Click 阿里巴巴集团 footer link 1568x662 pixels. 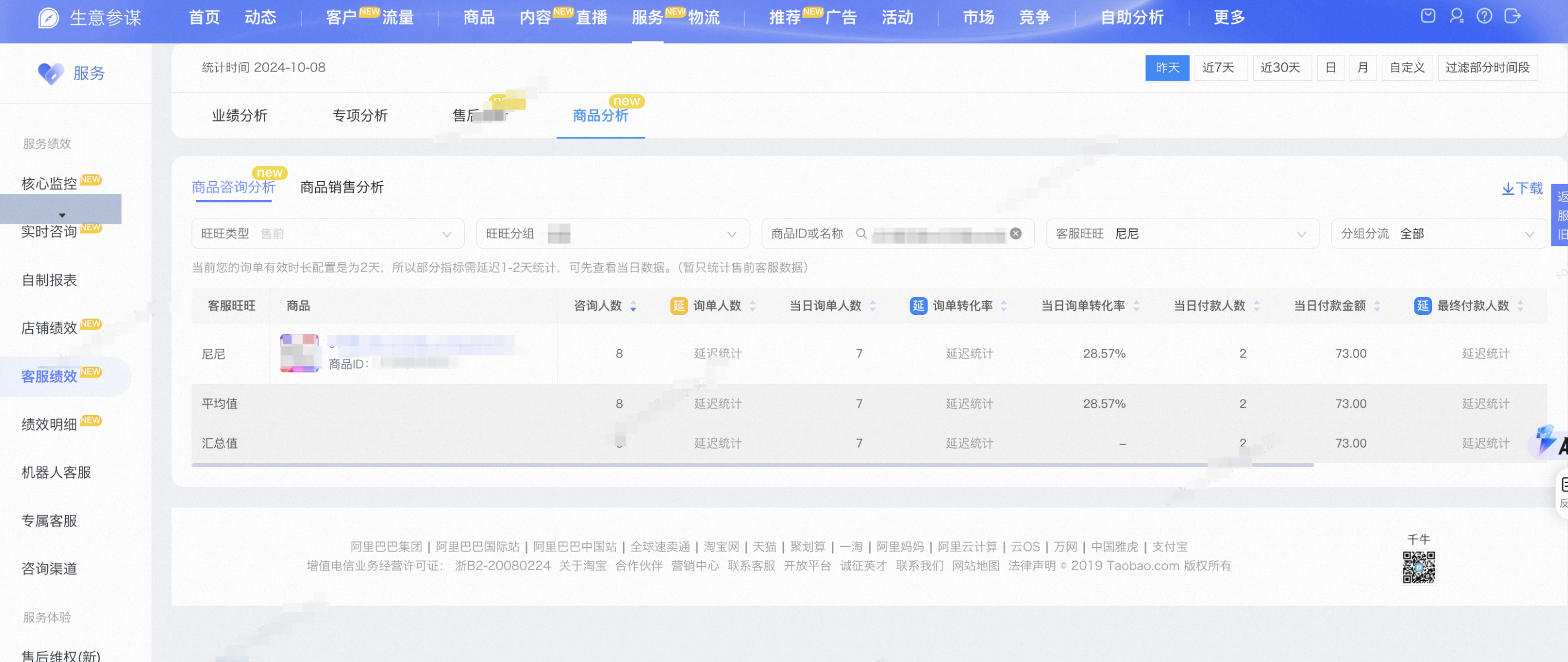(x=386, y=547)
